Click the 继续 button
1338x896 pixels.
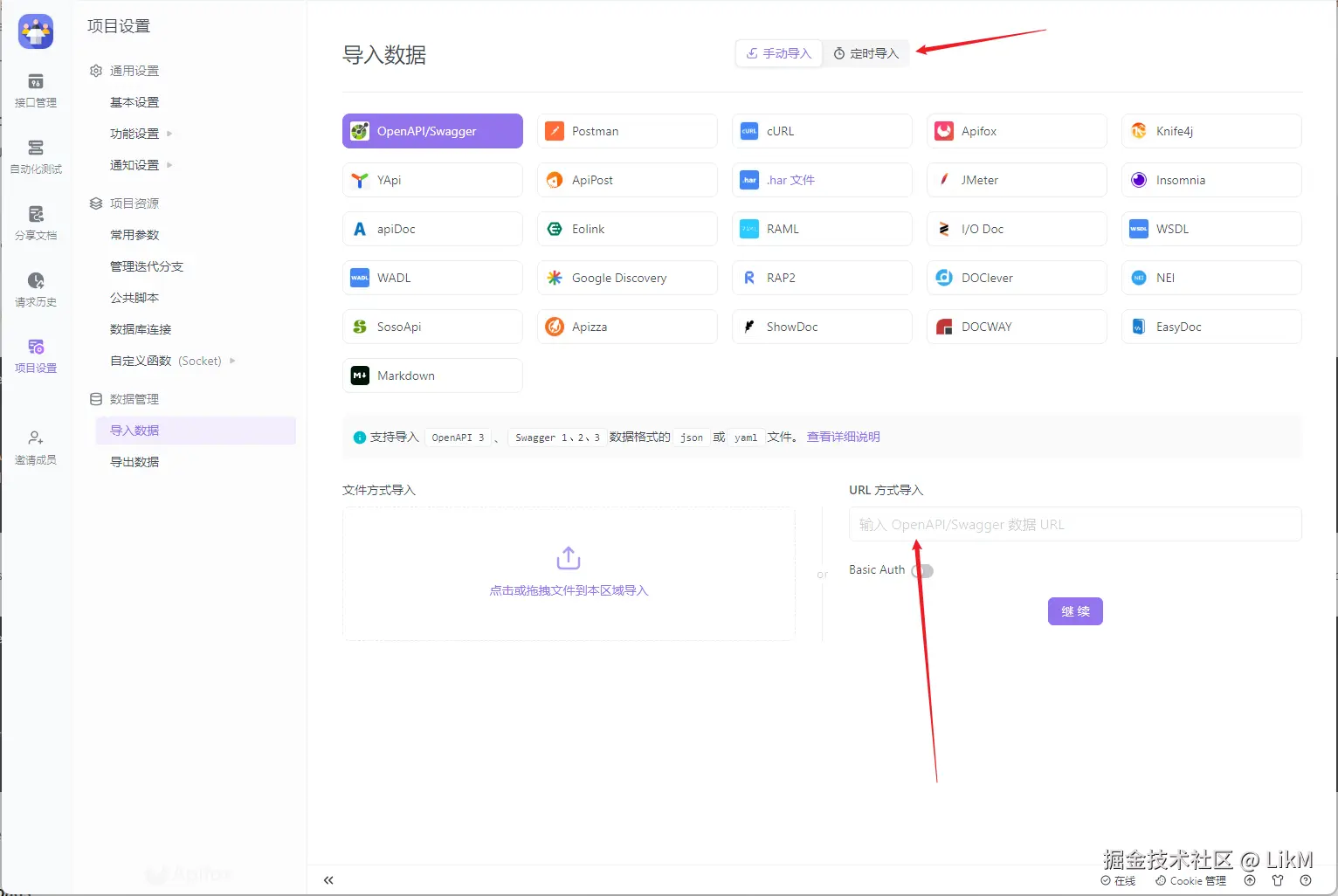pos(1075,611)
